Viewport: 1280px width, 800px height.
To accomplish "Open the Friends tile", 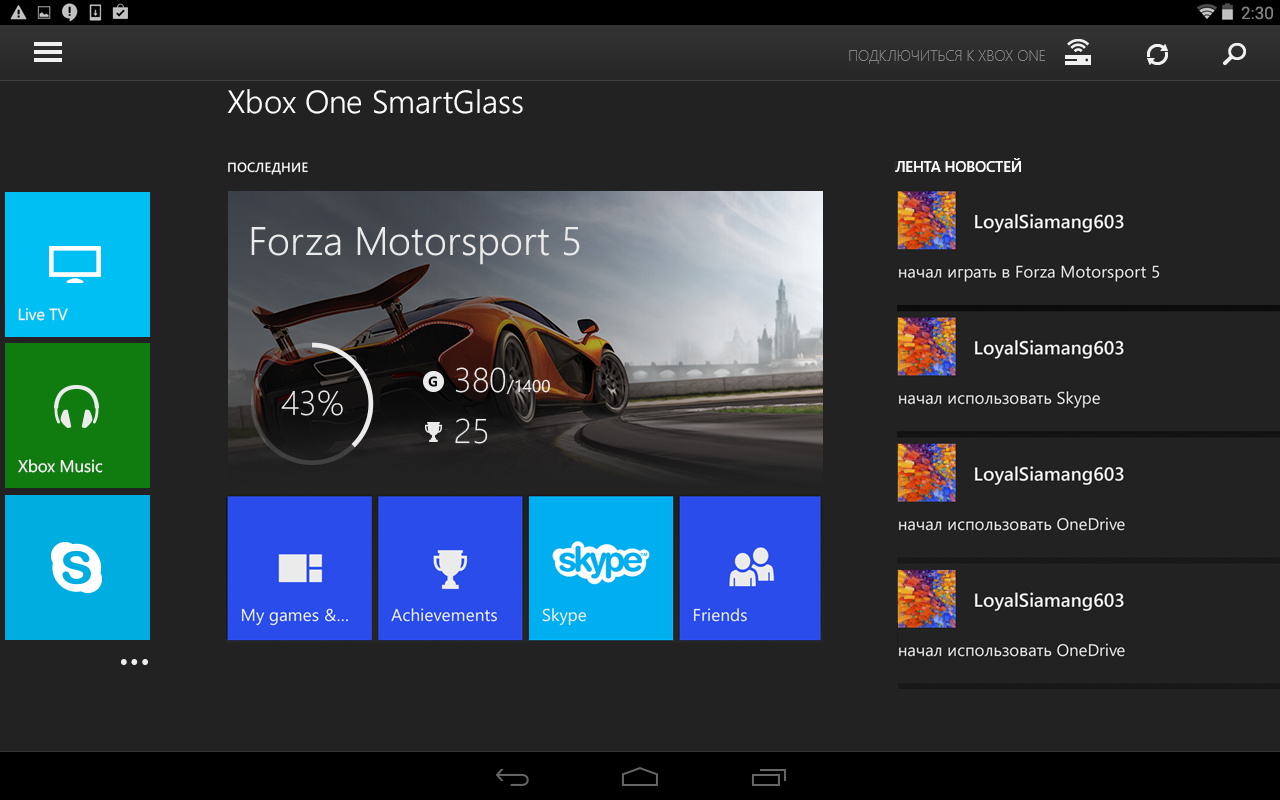I will 750,568.
